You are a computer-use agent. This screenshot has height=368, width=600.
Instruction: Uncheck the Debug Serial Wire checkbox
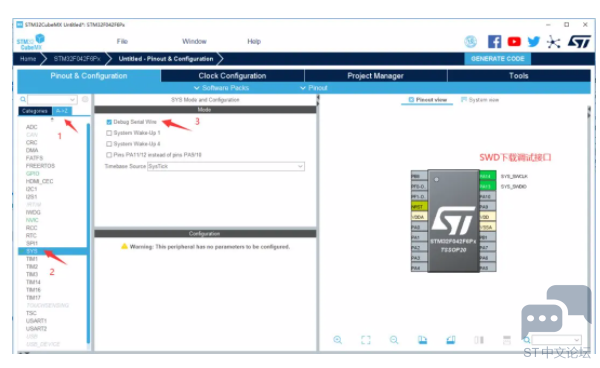coord(109,122)
